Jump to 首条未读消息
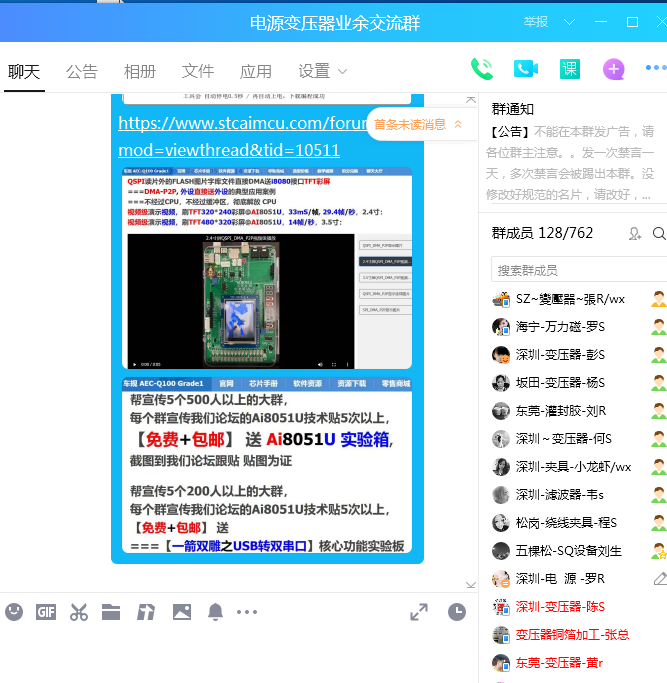Image resolution: width=667 pixels, height=683 pixels. pyautogui.click(x=417, y=125)
